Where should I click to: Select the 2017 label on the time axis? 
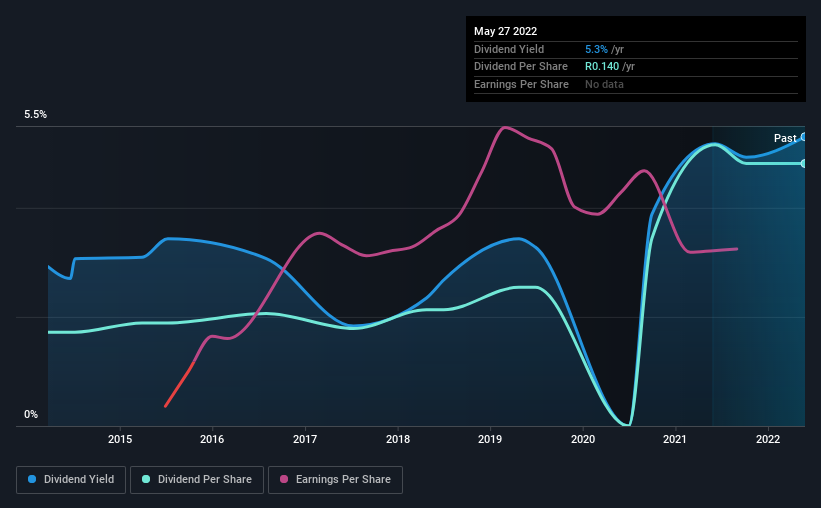point(305,439)
